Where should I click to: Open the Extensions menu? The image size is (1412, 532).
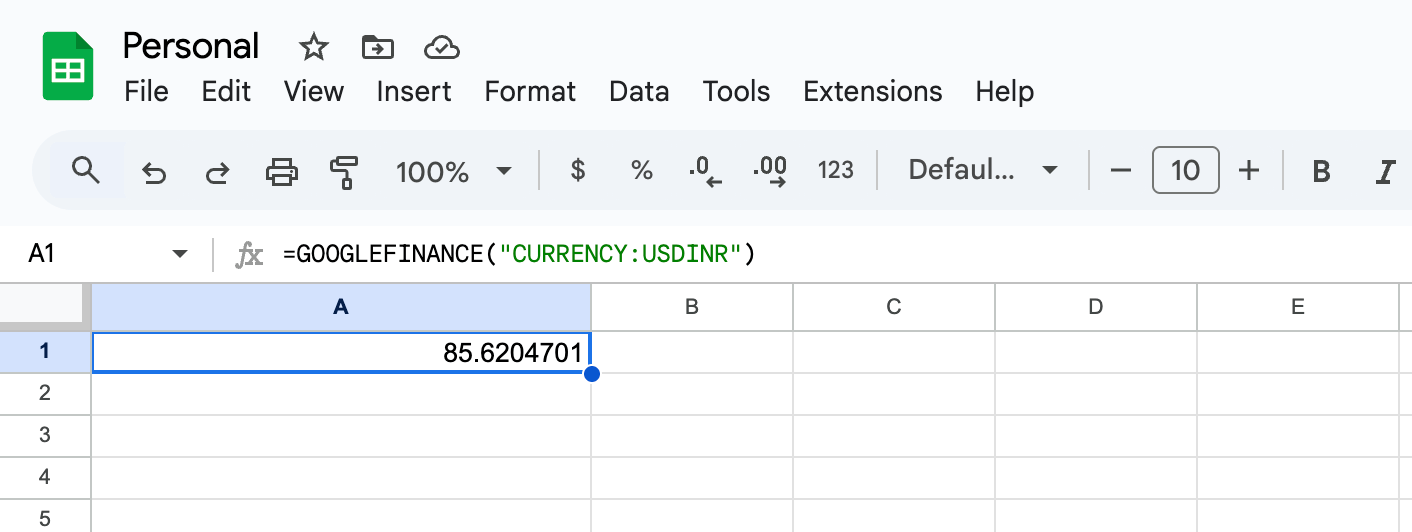873,92
